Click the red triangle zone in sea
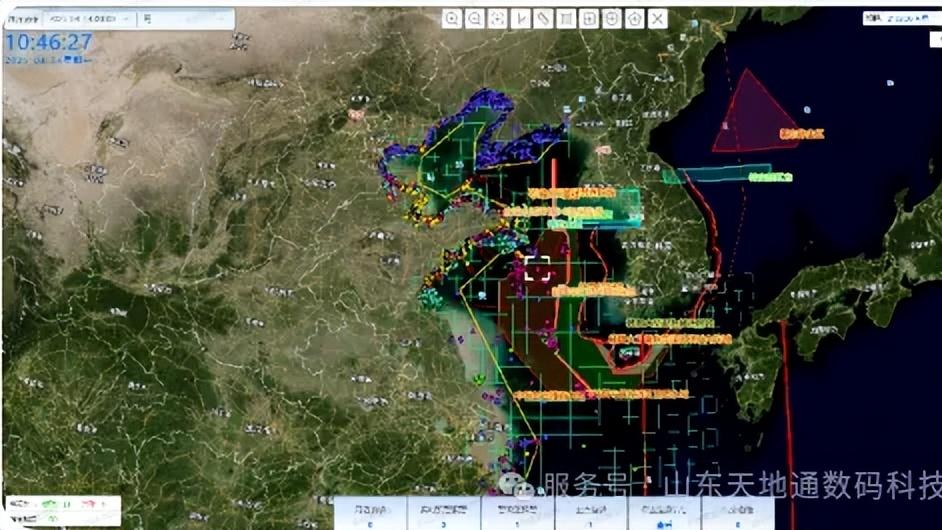Image resolution: width=942 pixels, height=530 pixels. coord(752,117)
